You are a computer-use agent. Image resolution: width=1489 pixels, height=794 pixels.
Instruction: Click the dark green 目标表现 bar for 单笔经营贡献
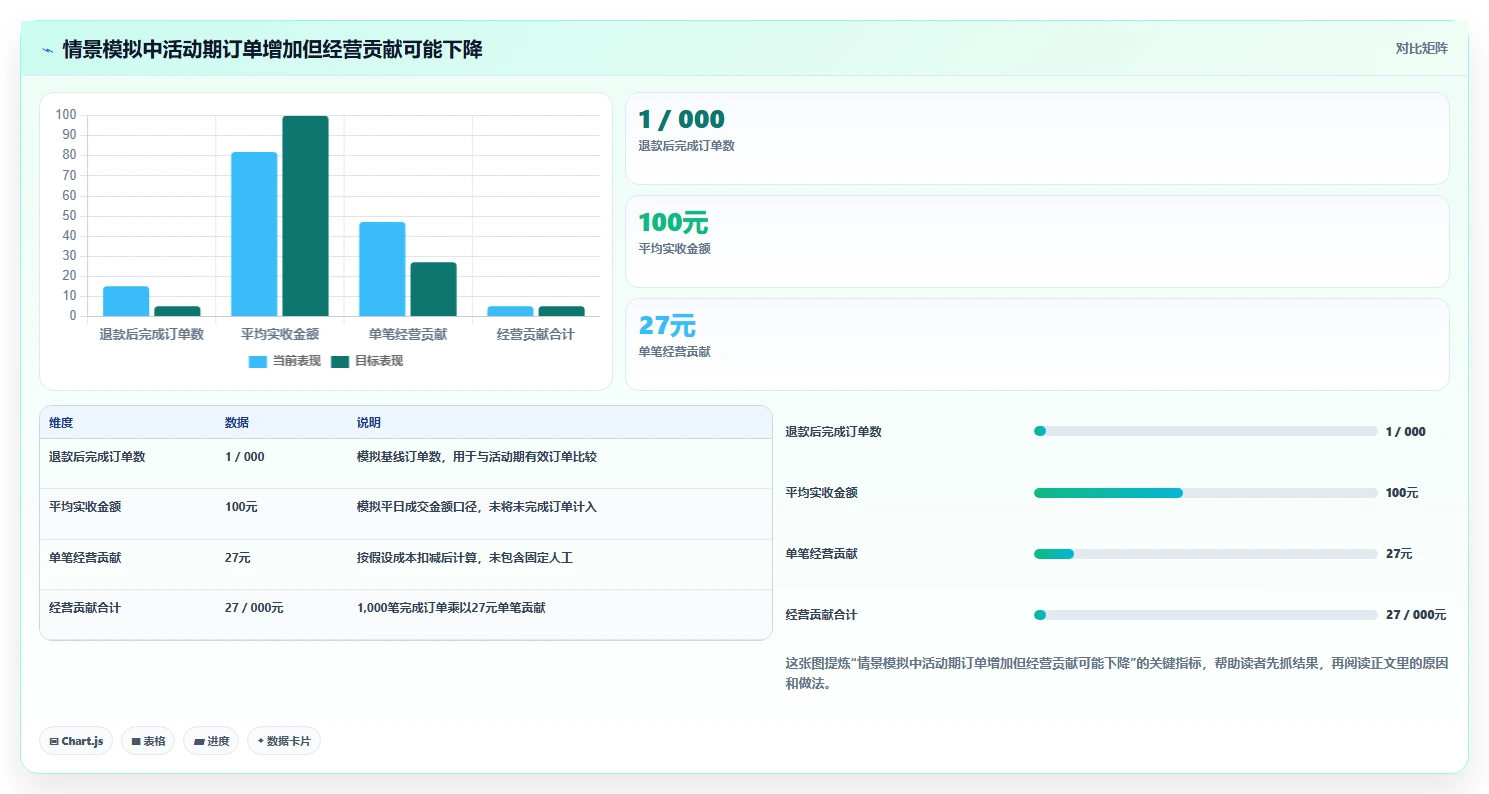pyautogui.click(x=433, y=289)
